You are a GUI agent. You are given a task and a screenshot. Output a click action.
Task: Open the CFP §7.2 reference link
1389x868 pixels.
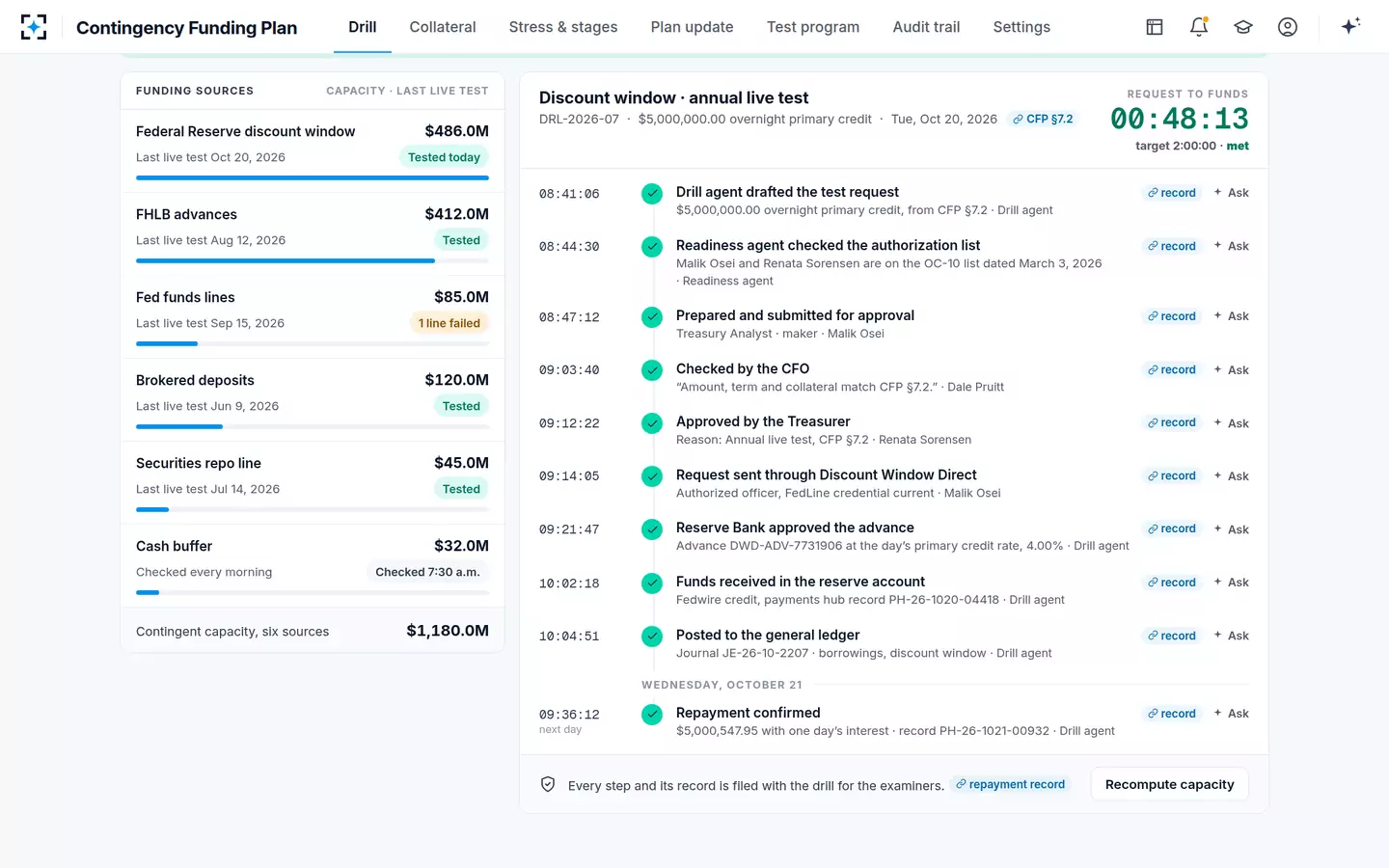coord(1043,120)
